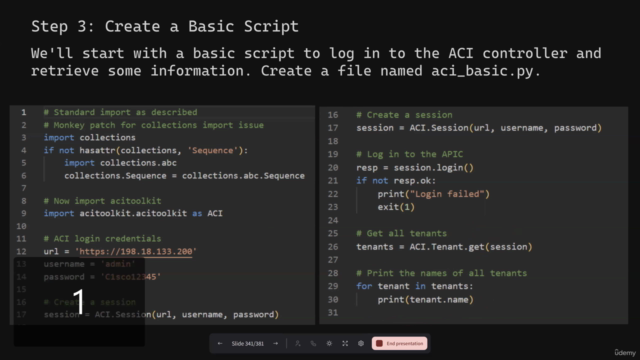This screenshot has width=640, height=360.
Task: Click line 'if not resp.ok:'
Action: (x=396, y=180)
